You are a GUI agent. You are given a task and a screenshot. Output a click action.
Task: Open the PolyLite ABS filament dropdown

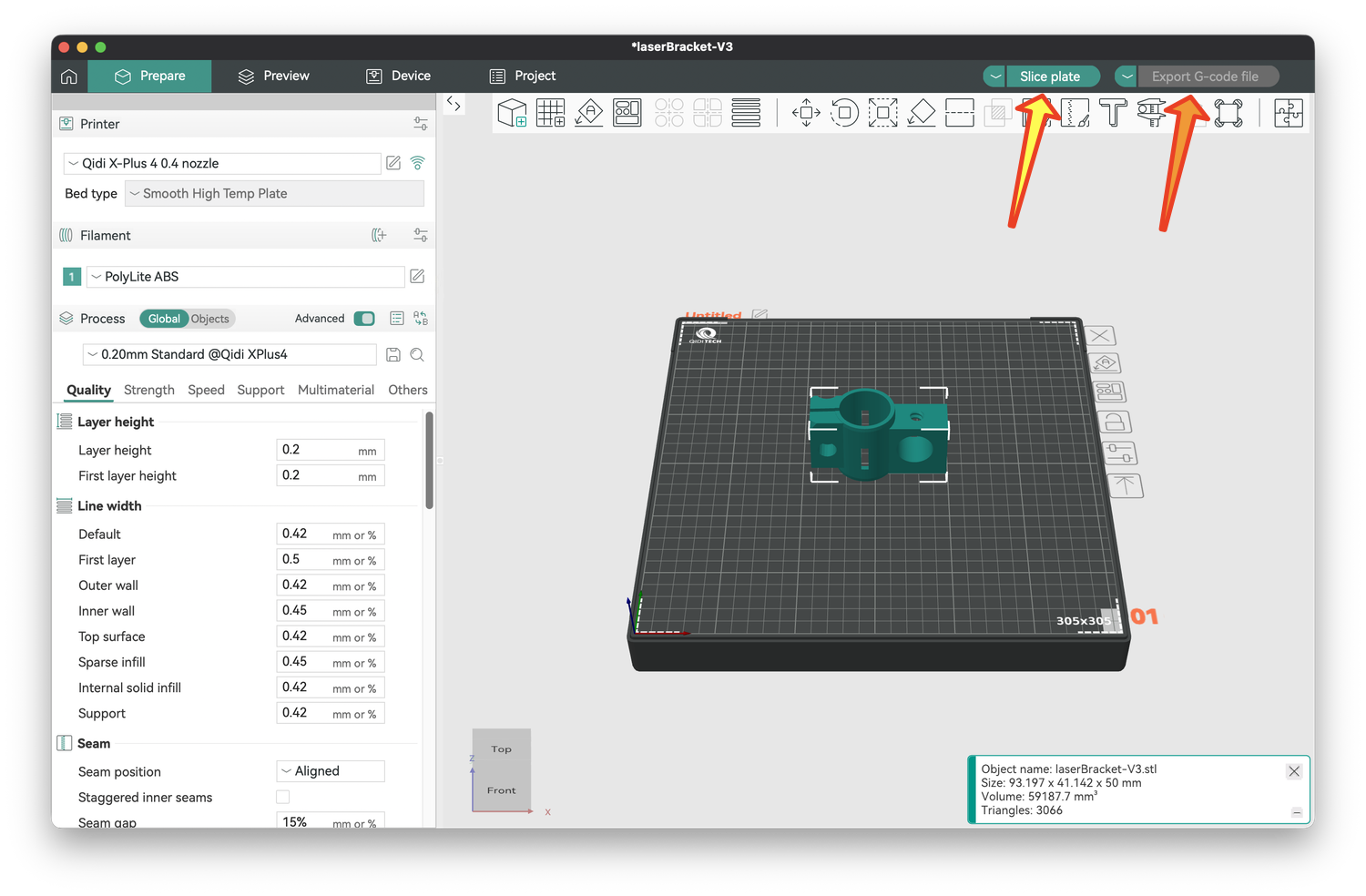coord(245,277)
